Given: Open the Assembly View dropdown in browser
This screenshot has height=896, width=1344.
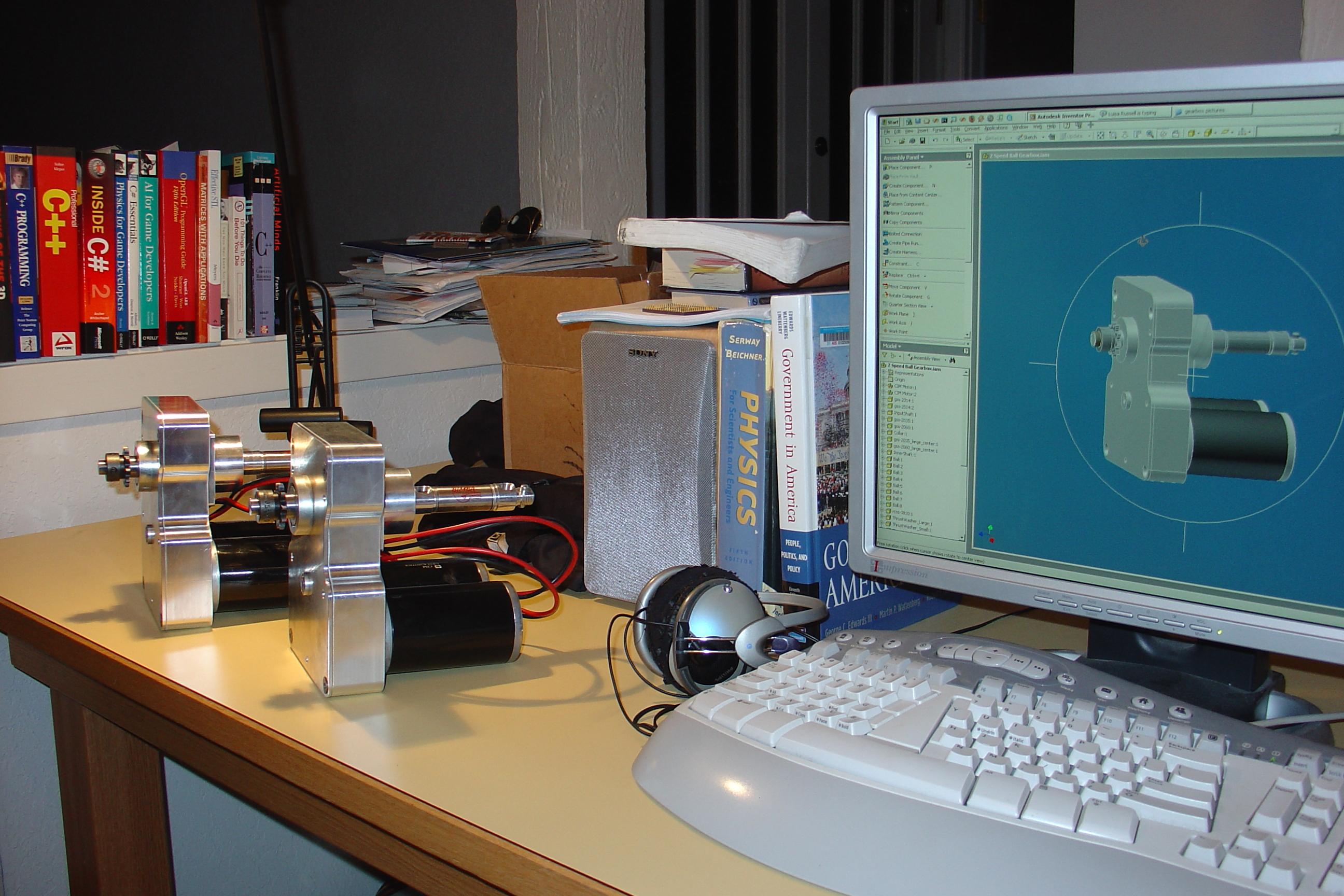Looking at the screenshot, I should [x=928, y=359].
